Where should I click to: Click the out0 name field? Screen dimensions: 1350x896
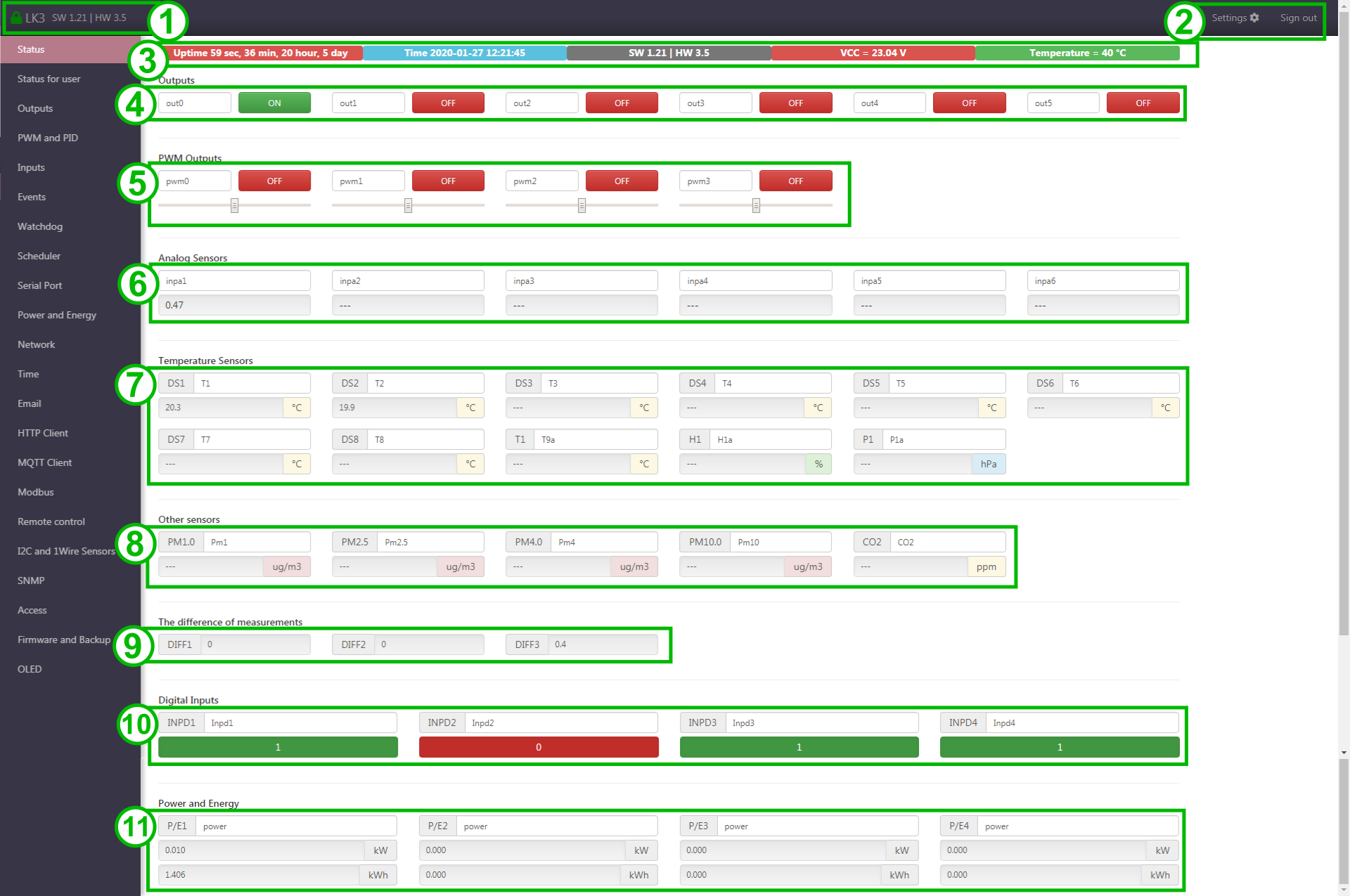195,103
